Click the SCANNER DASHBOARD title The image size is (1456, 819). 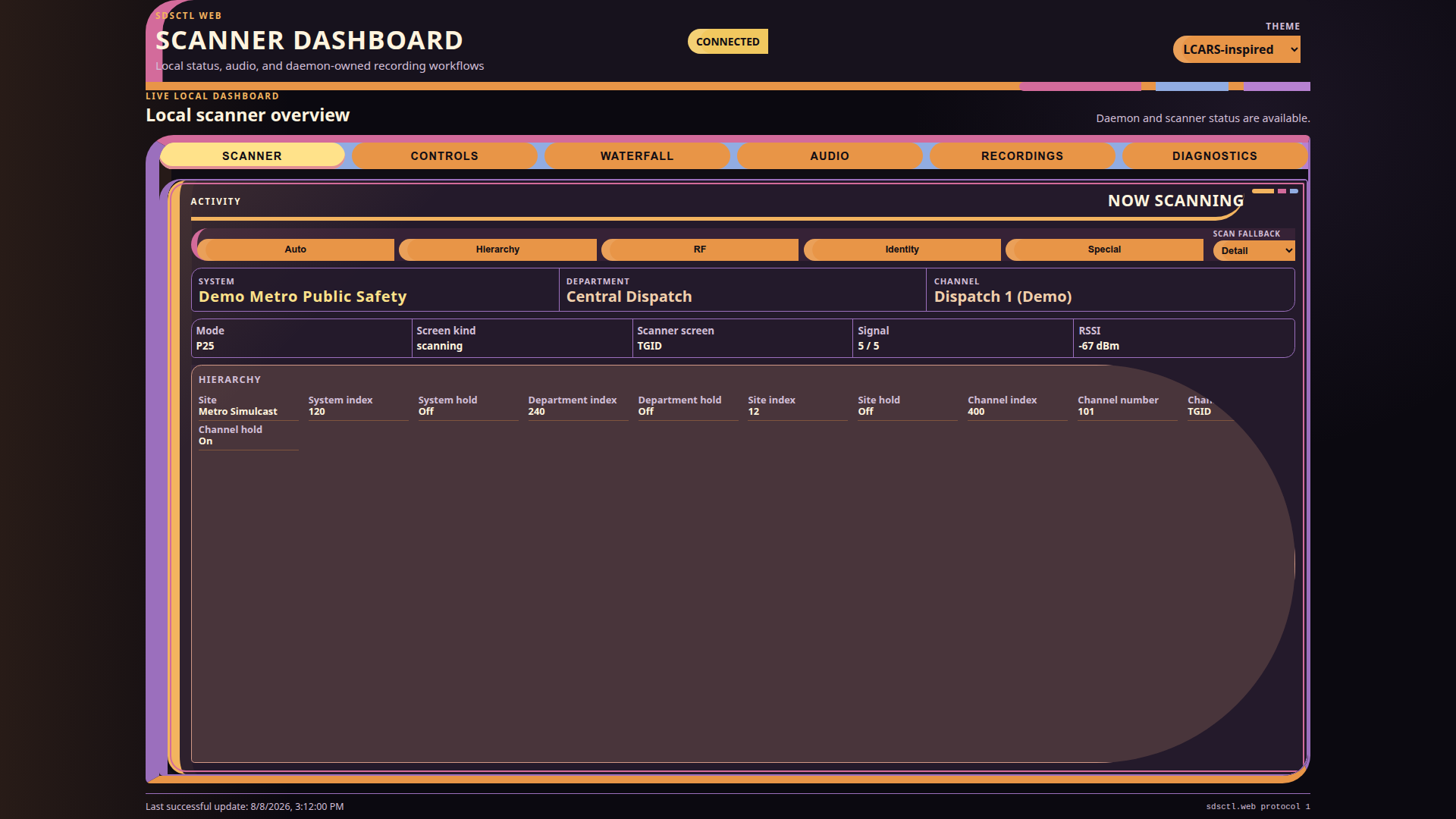309,40
